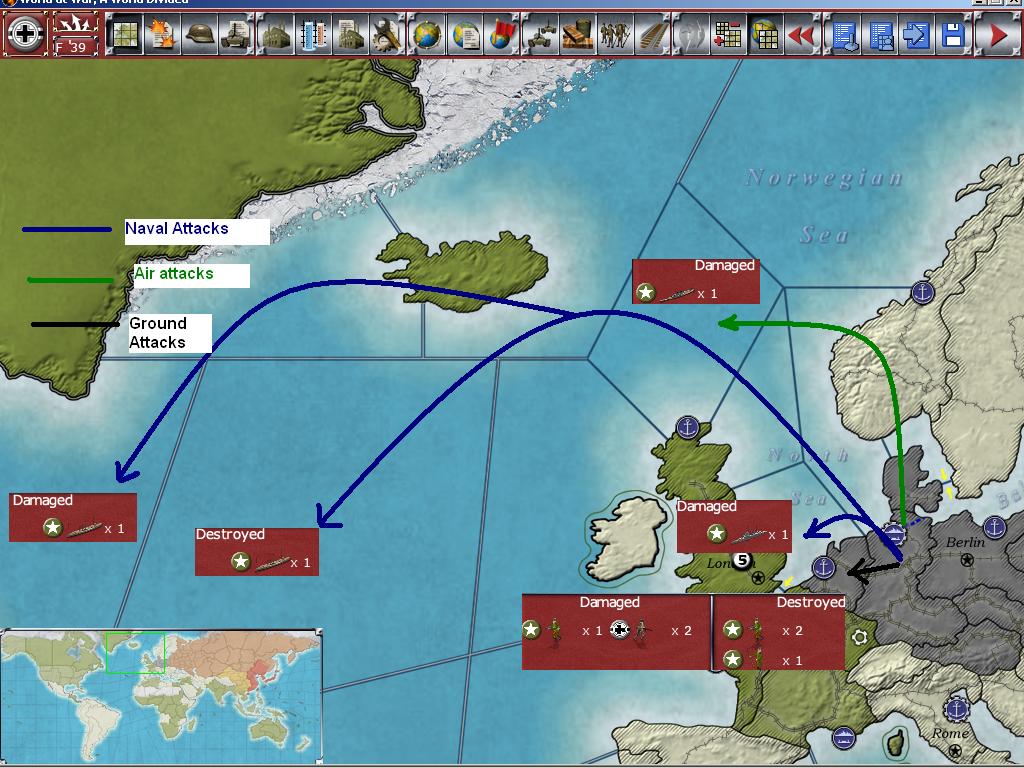This screenshot has height=768, width=1024.
Task: Click the grid plus/minus toolbar icon
Action: (x=728, y=34)
